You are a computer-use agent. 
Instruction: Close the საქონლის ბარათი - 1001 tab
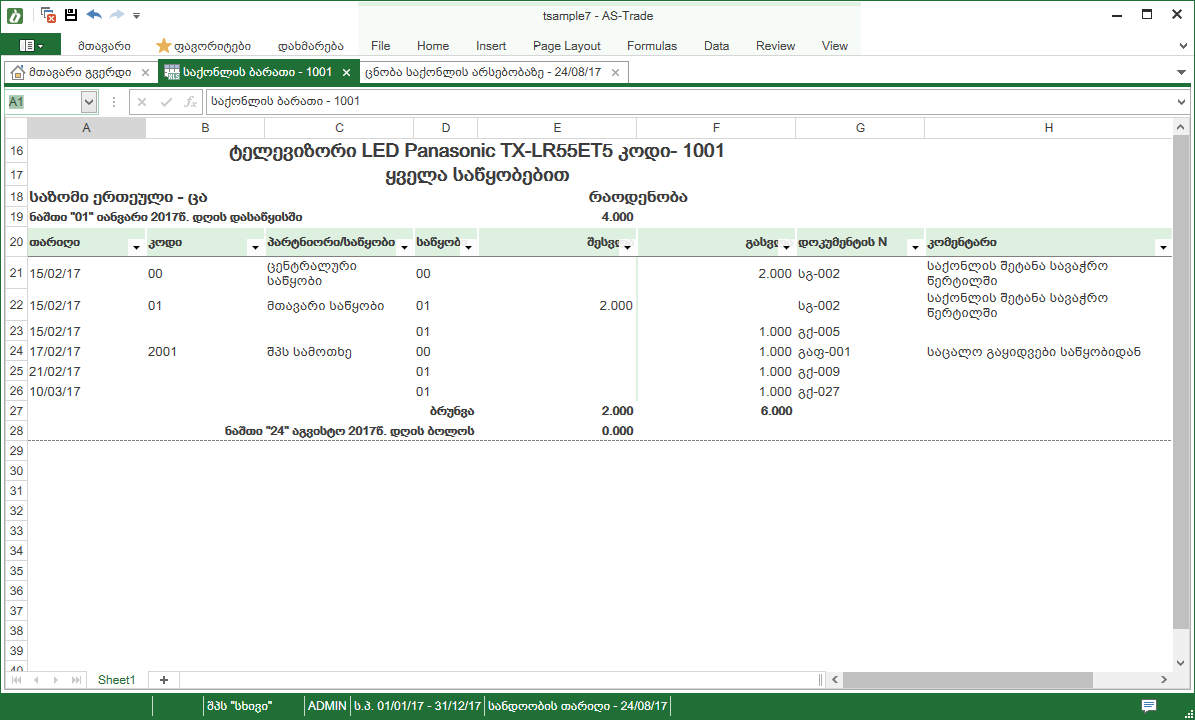pyautogui.click(x=346, y=72)
